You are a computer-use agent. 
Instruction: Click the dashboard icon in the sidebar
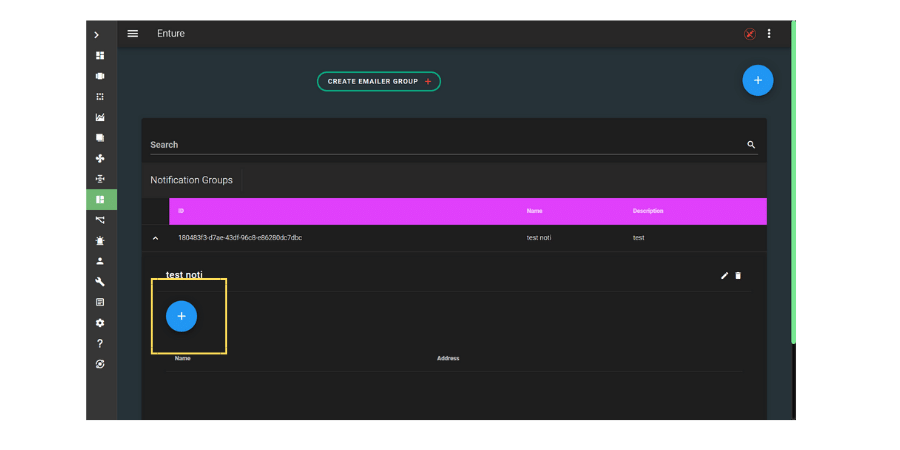pyautogui.click(x=100, y=55)
